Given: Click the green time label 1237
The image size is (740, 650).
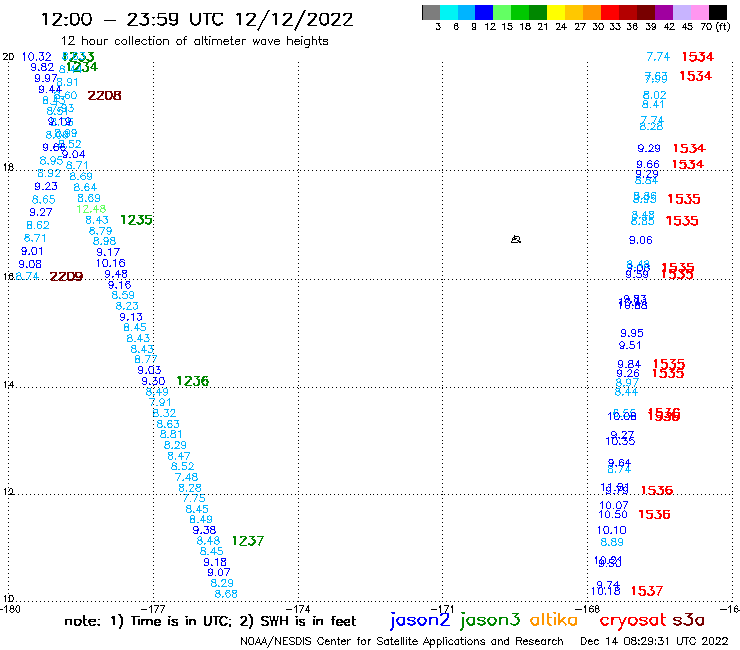Looking at the screenshot, I should coord(248,541).
